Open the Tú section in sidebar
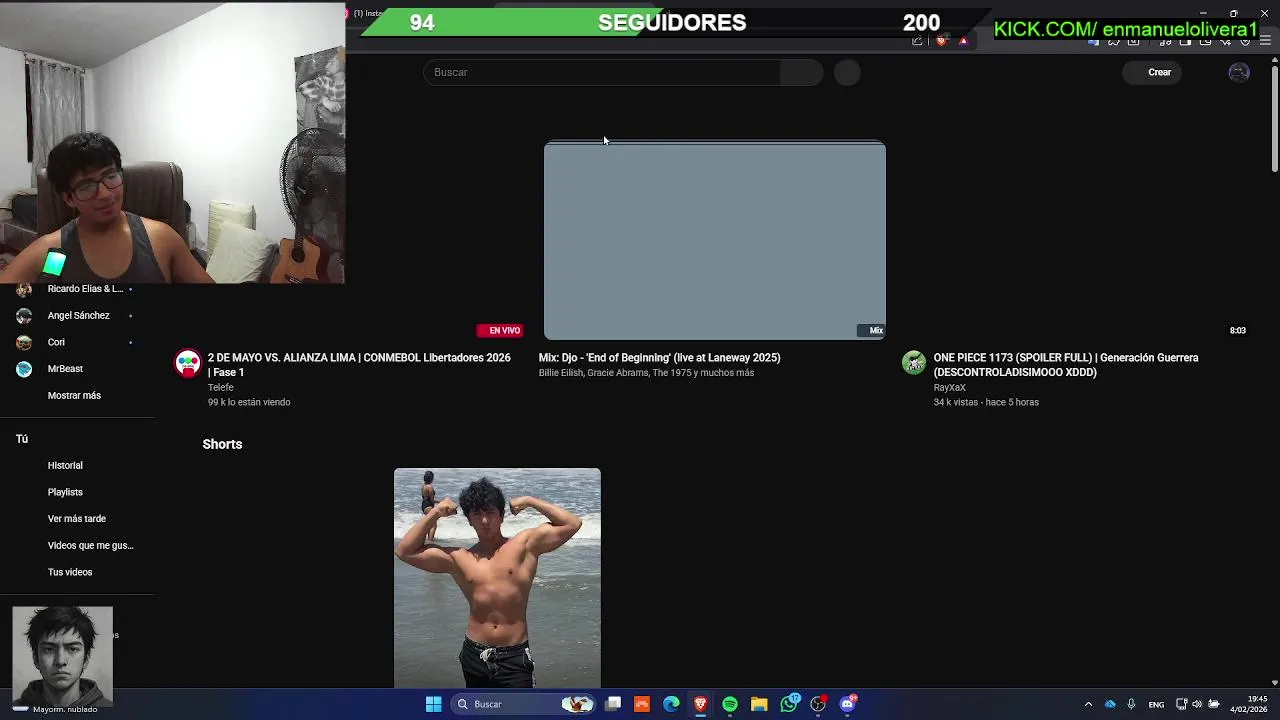This screenshot has width=1280, height=720. [22, 439]
